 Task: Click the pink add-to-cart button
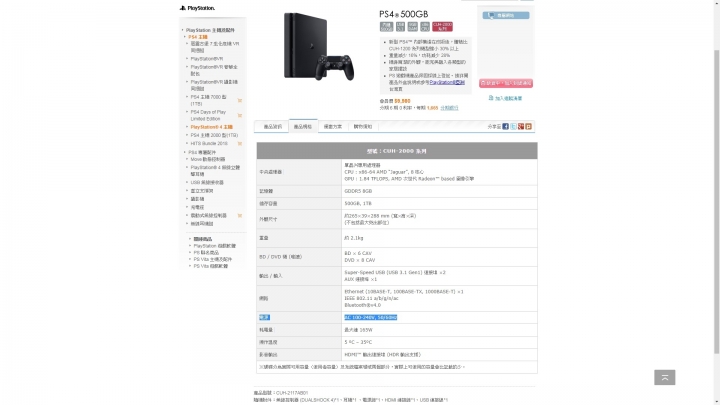506,83
